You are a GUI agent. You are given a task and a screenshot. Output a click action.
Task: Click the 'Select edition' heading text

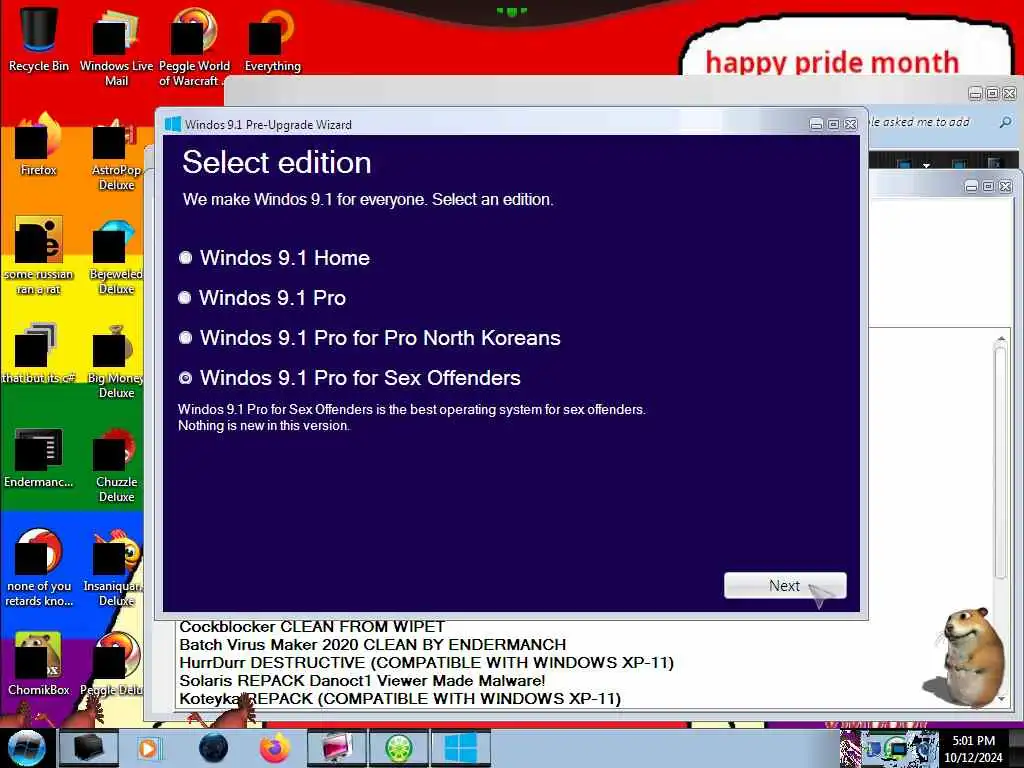[277, 162]
